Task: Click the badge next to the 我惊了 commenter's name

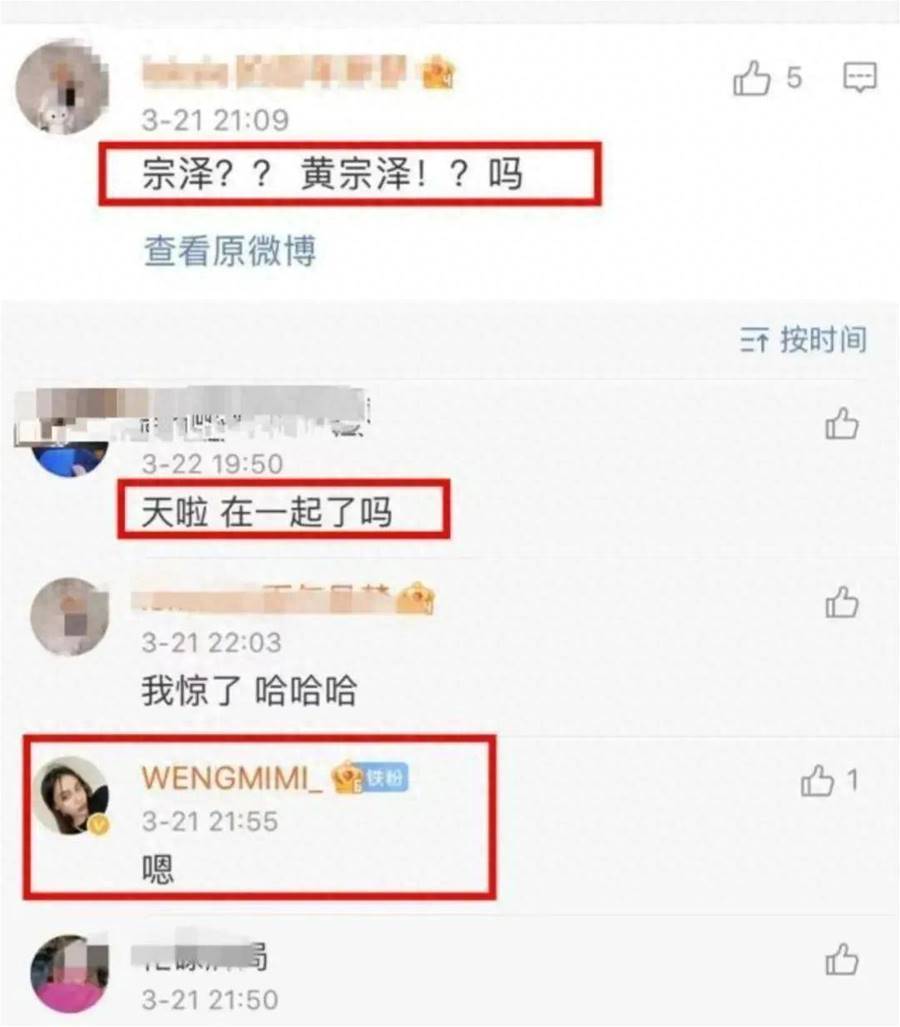Action: click(417, 598)
